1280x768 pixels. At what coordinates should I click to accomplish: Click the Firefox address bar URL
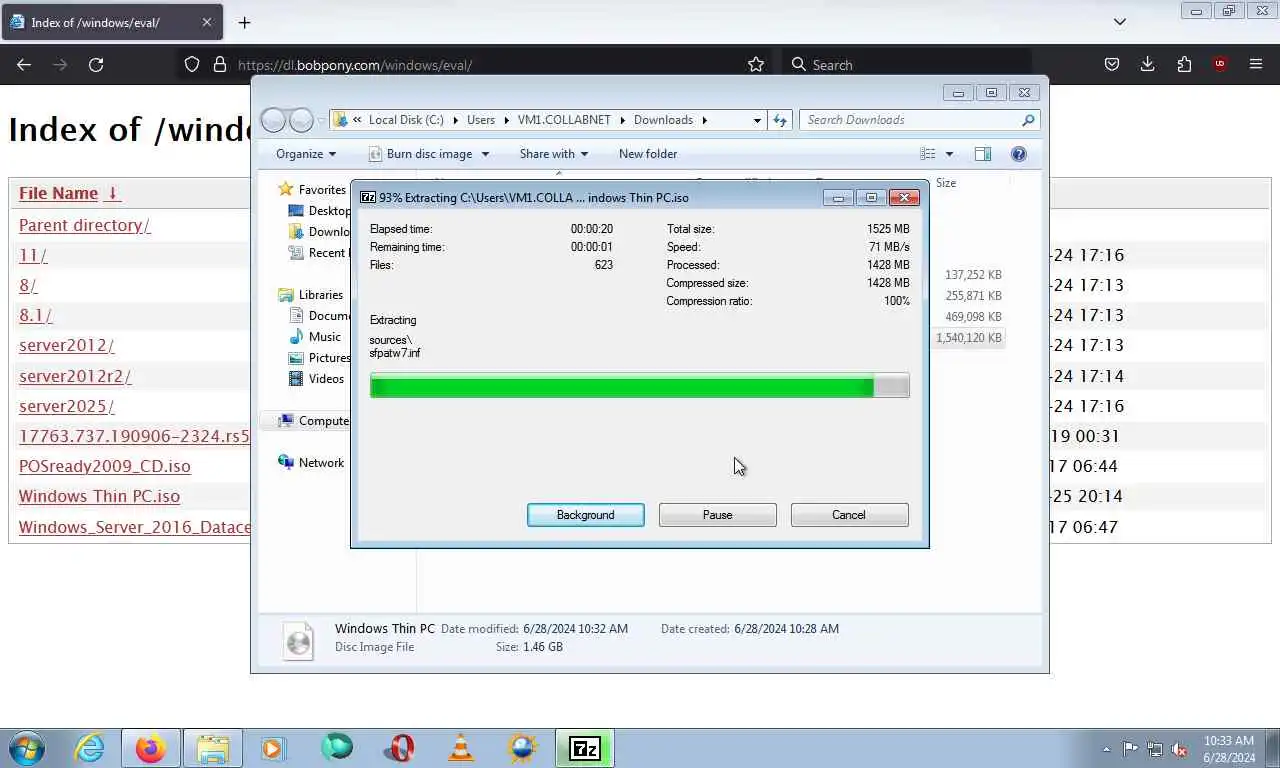(354, 65)
